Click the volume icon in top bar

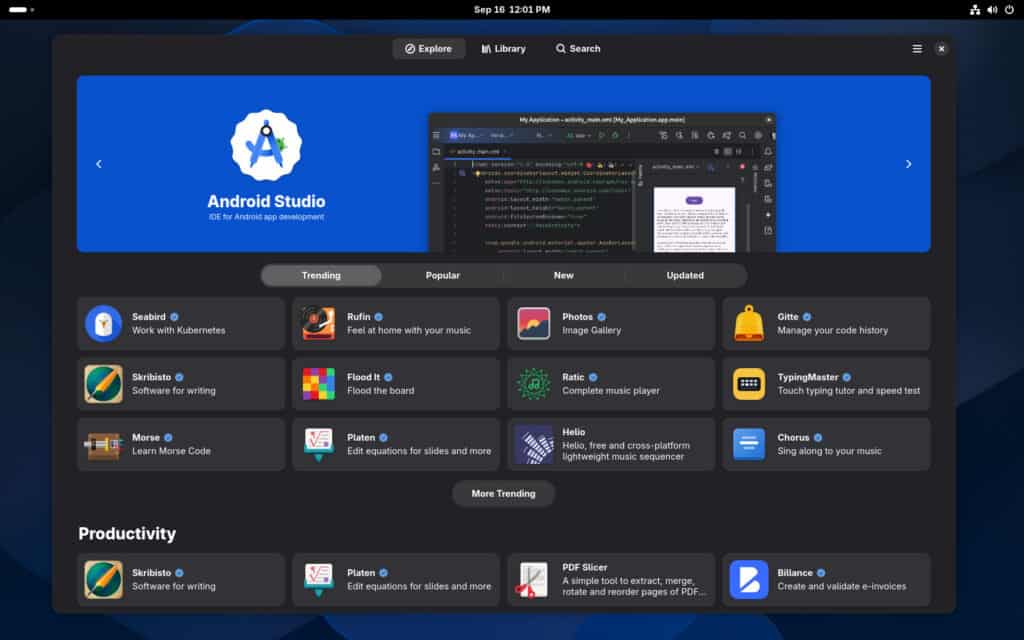[x=992, y=10]
